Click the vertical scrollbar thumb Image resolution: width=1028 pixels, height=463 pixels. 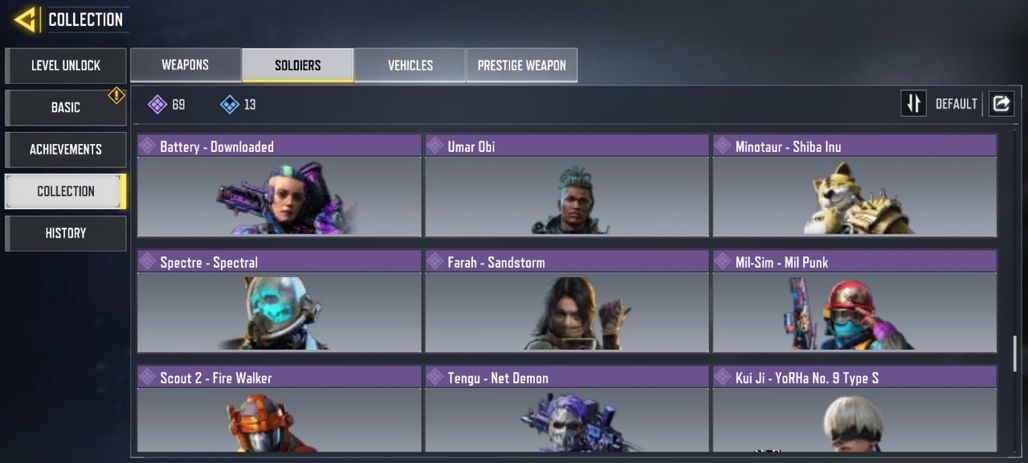pyautogui.click(x=1016, y=353)
